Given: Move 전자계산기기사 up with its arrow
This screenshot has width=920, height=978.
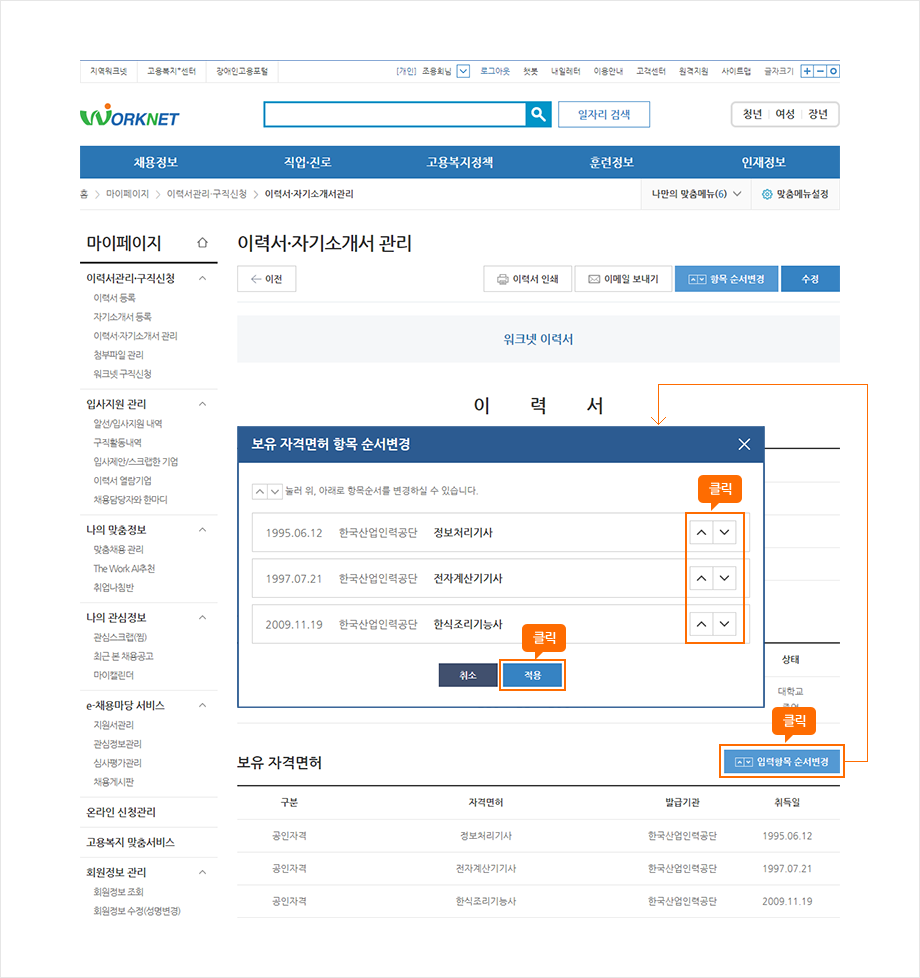Looking at the screenshot, I should [701, 578].
